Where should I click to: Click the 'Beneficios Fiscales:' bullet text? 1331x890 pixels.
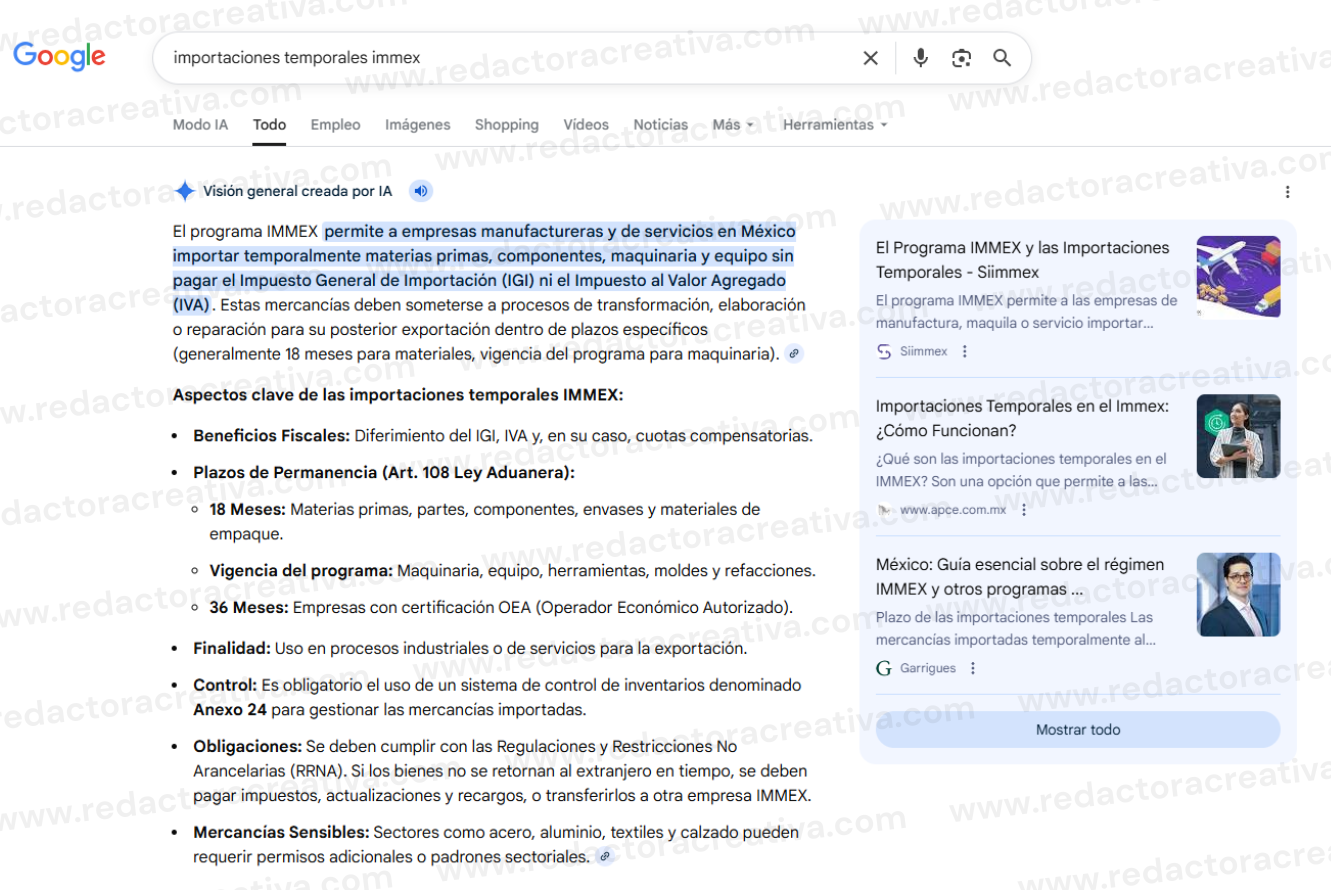click(271, 436)
